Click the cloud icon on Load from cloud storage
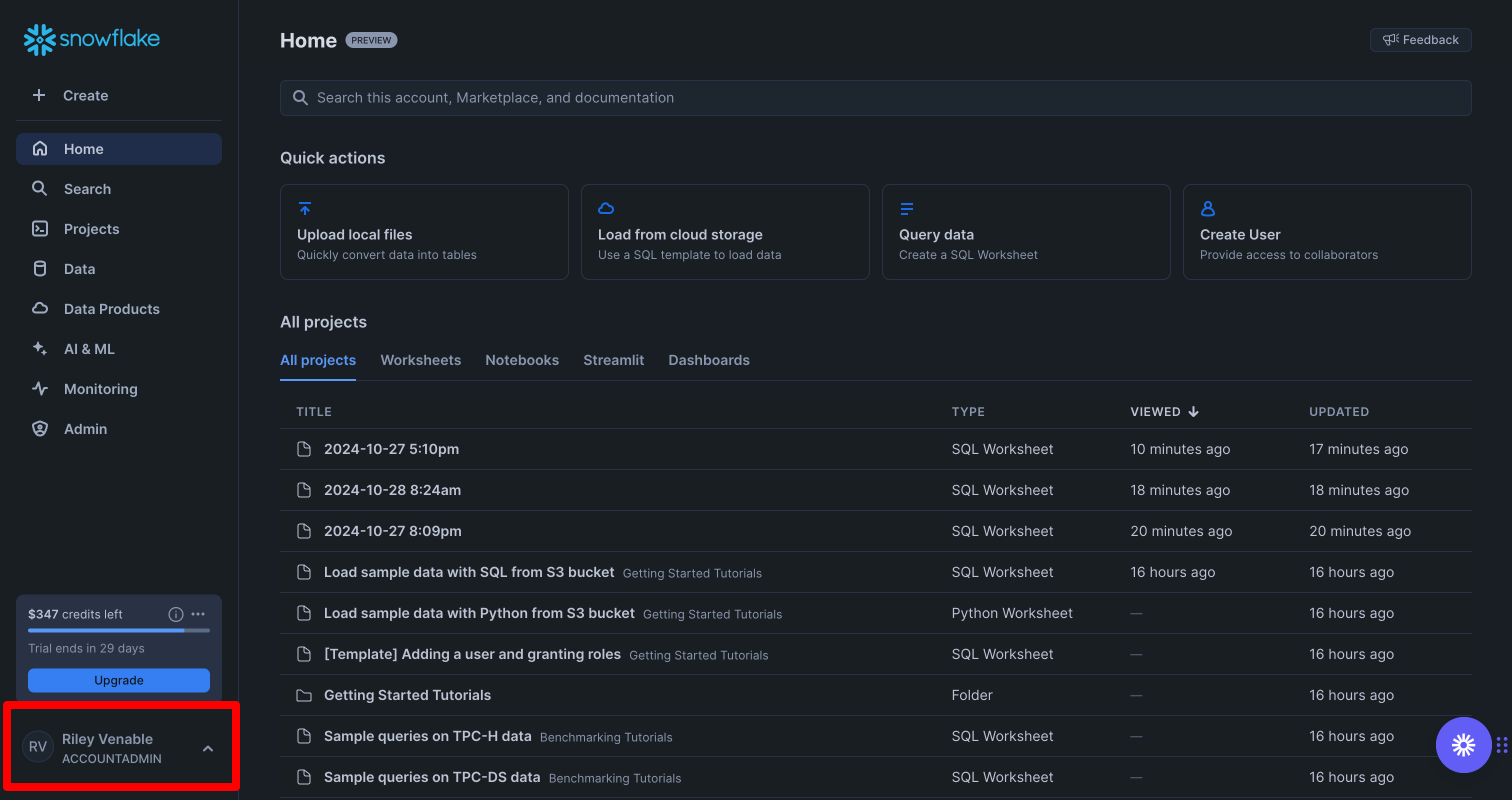Screen dimensions: 1512x800 tap(606, 208)
